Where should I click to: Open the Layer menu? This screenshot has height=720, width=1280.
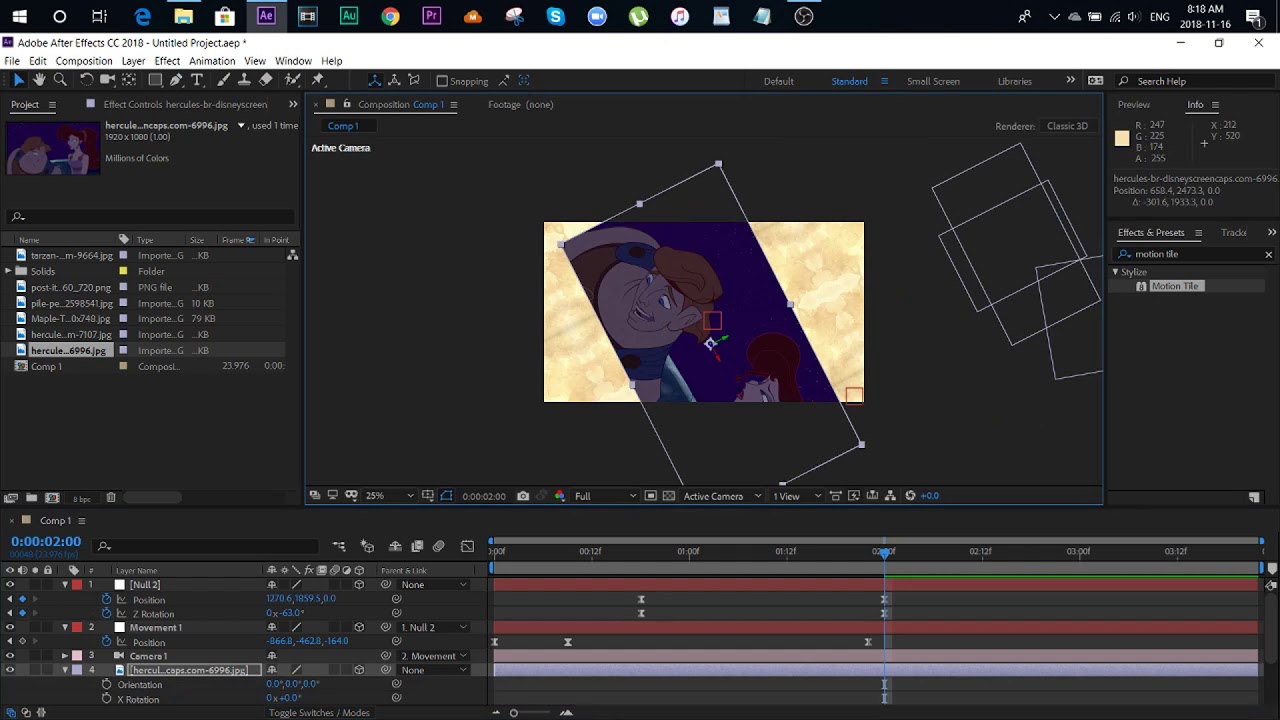click(133, 61)
